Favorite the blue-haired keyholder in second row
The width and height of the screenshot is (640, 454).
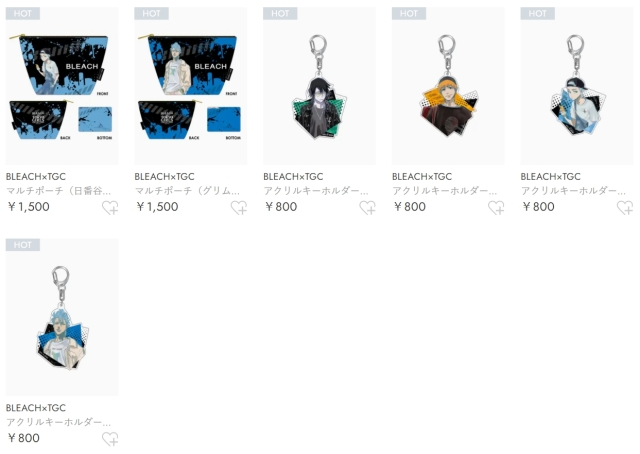(110, 439)
